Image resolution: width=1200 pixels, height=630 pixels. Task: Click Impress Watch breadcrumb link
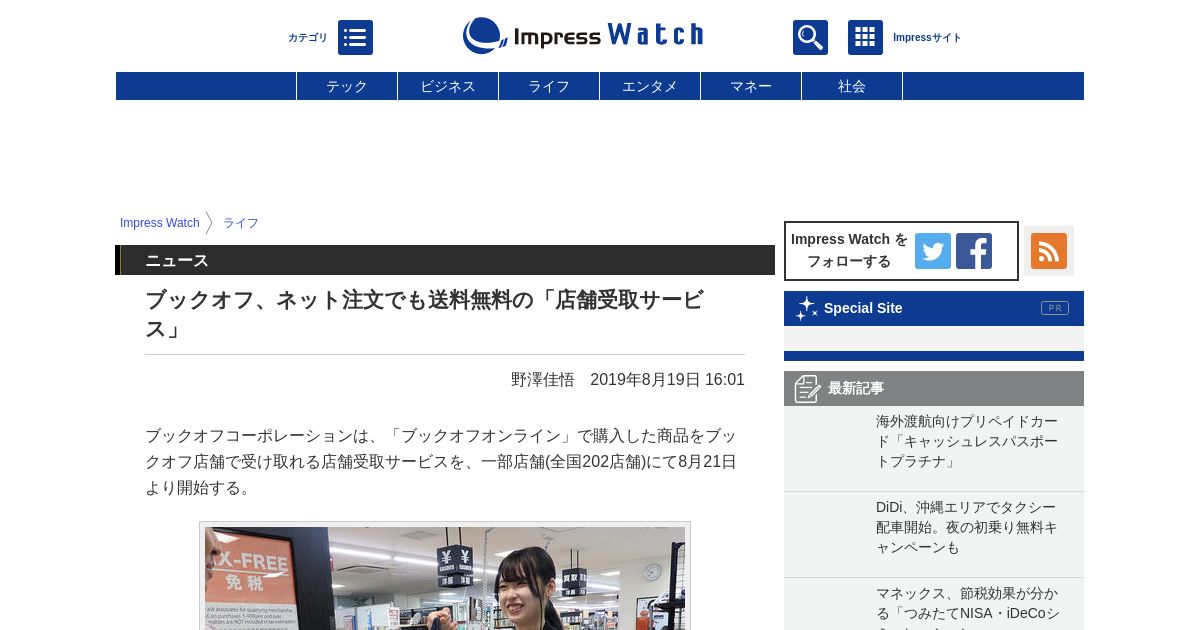point(160,223)
